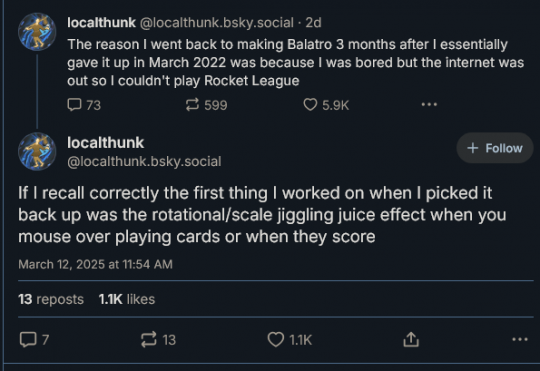Open the parent post text about Rocket League
The height and width of the screenshot is (371, 540).
(295, 62)
